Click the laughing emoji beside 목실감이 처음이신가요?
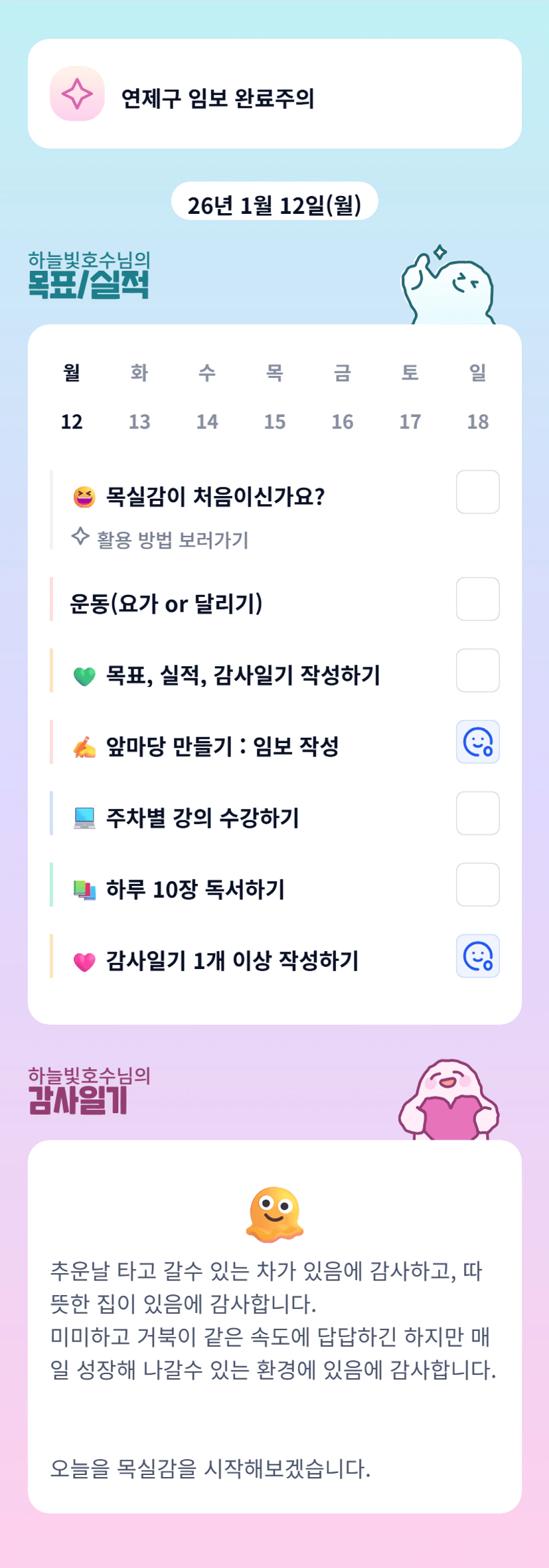The height and width of the screenshot is (1568, 549). 84,497
